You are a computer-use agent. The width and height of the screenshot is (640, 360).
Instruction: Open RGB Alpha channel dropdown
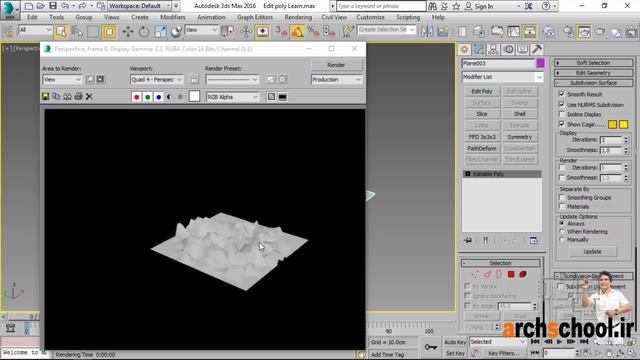(232, 97)
